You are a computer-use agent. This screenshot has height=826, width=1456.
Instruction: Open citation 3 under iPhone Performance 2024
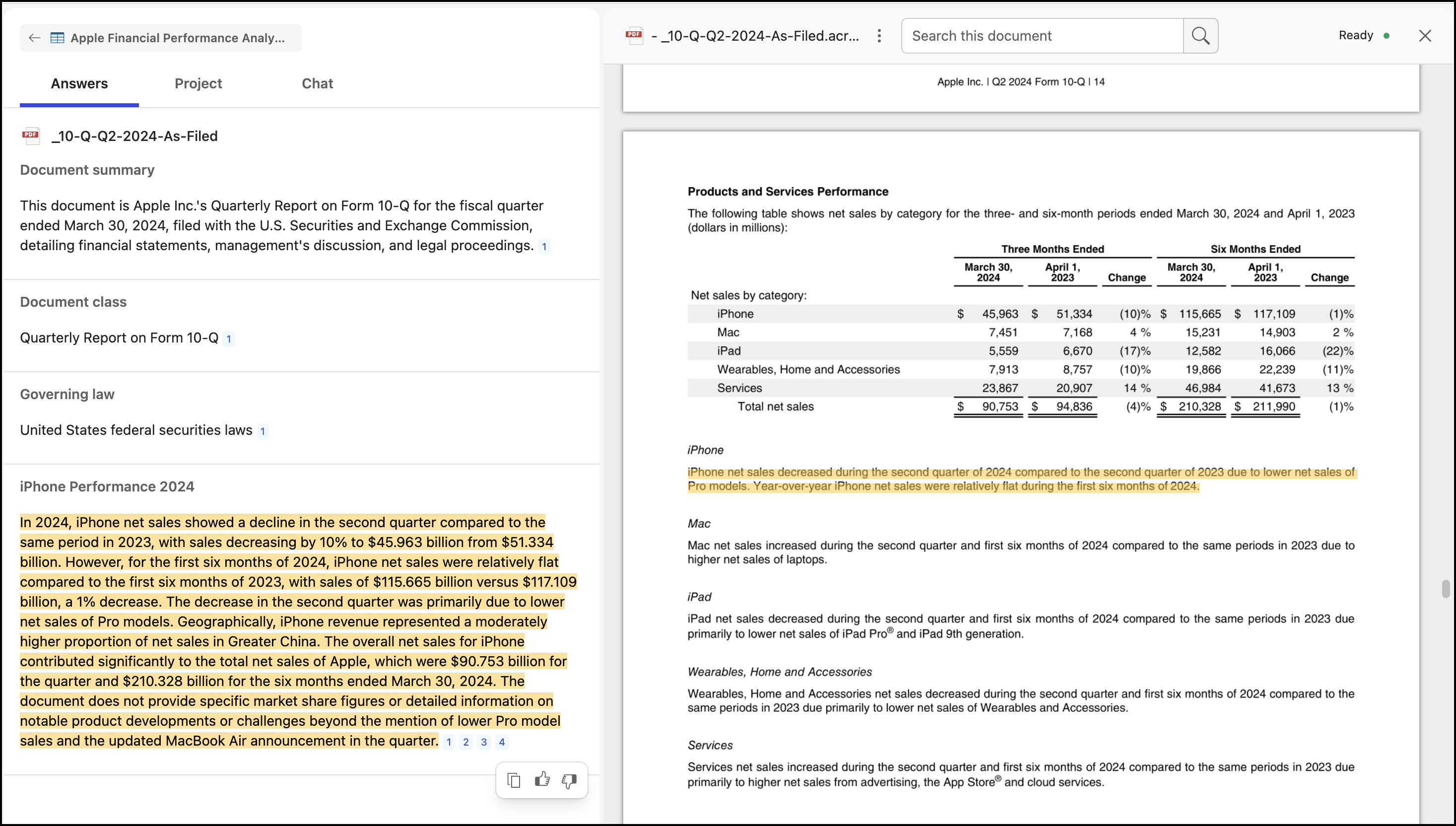pyautogui.click(x=484, y=742)
